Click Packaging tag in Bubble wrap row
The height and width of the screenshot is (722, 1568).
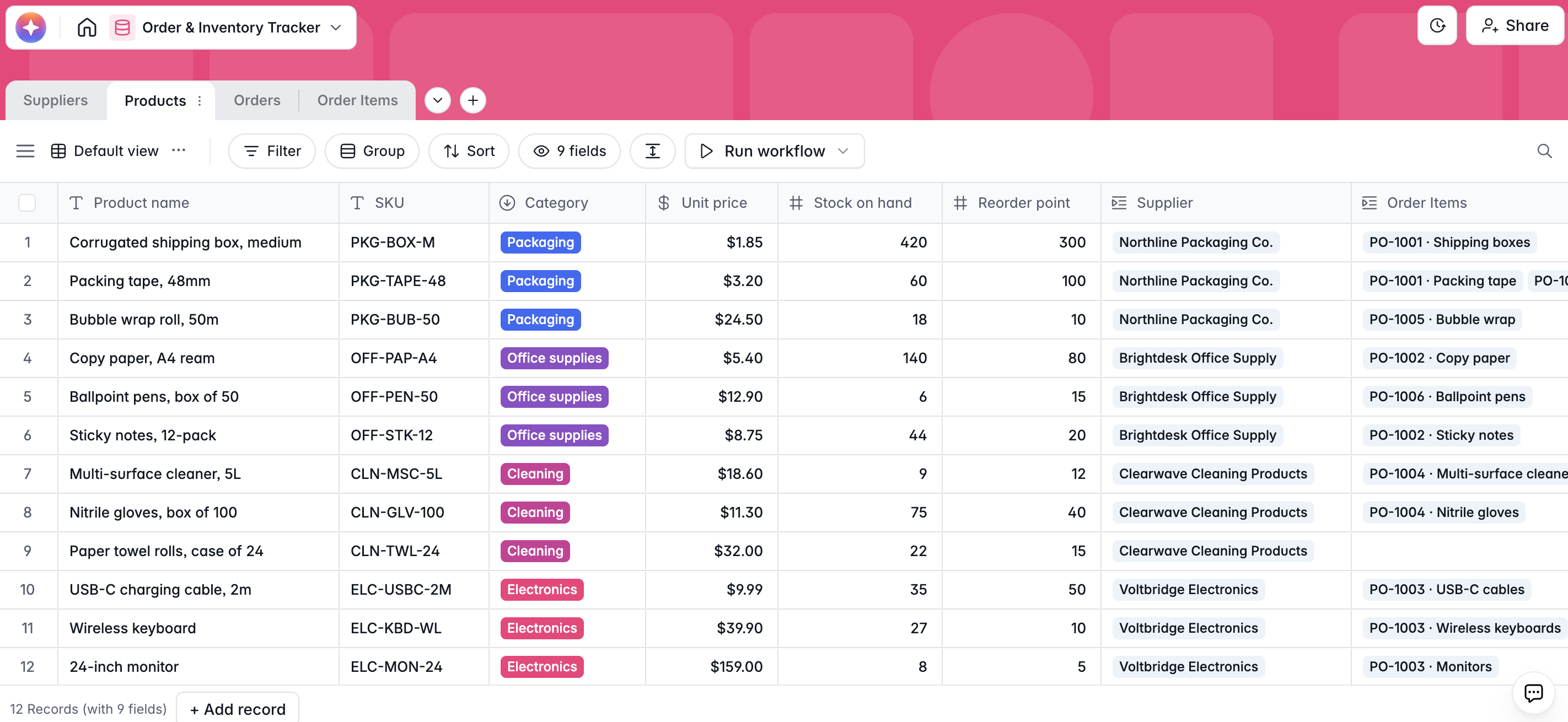540,319
